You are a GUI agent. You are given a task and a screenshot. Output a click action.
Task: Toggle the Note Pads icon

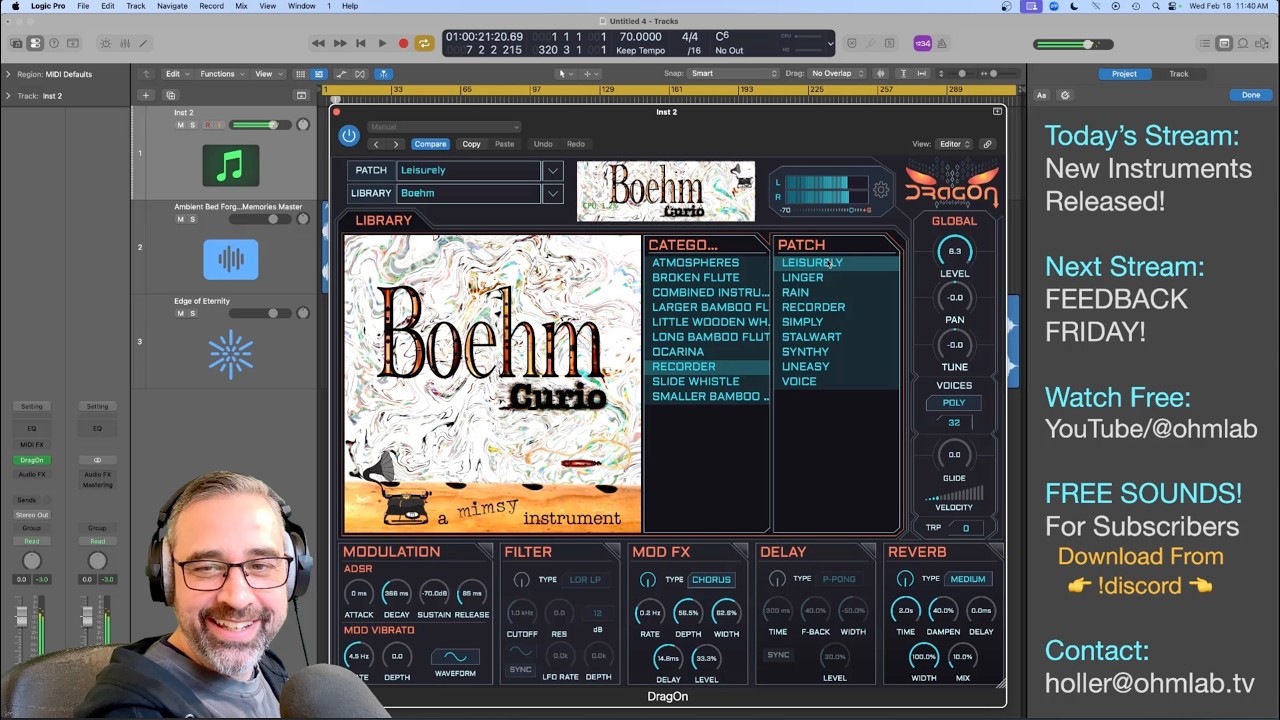pyautogui.click(x=1224, y=43)
